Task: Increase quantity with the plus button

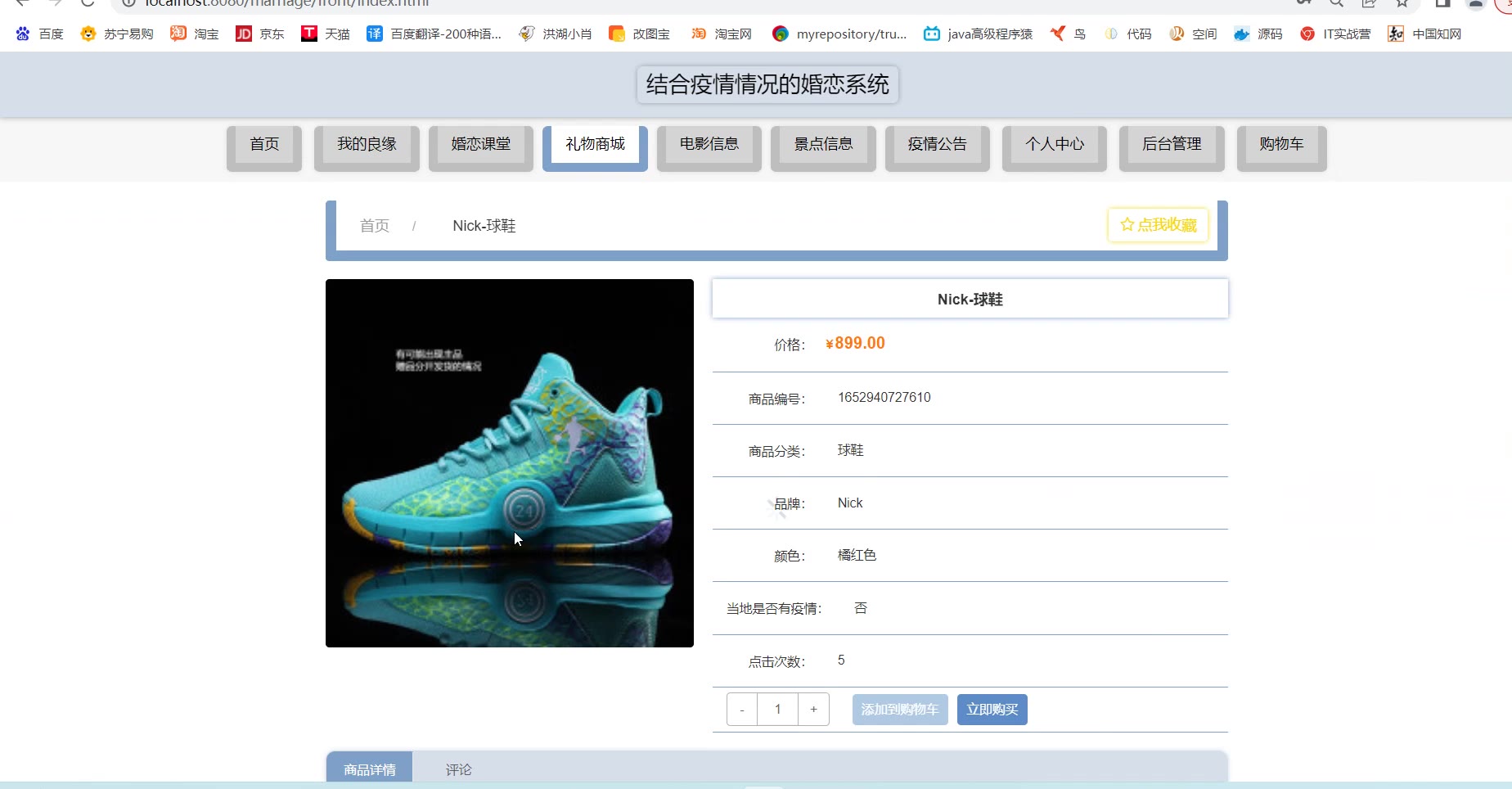Action: point(813,710)
